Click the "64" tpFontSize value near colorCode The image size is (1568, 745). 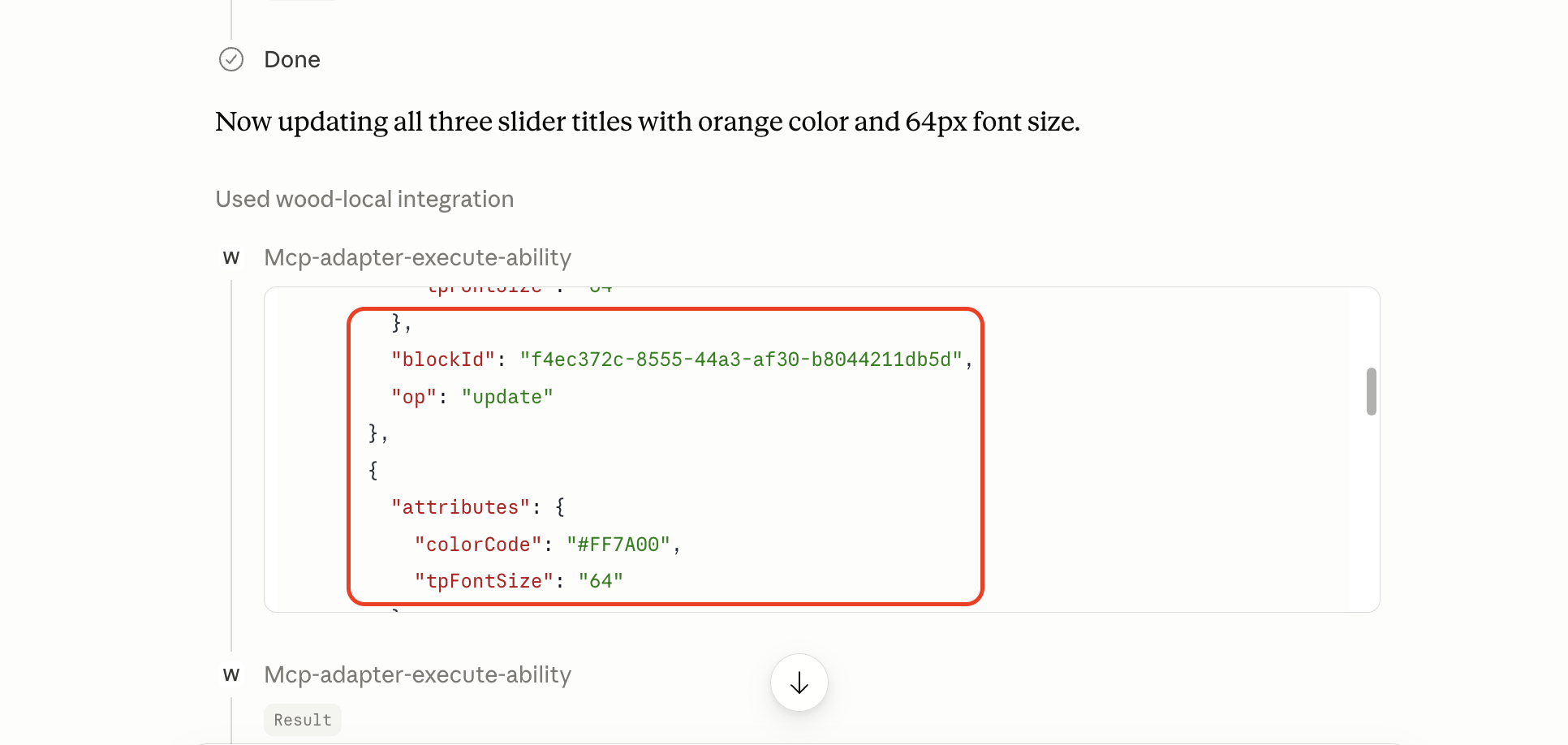point(601,581)
